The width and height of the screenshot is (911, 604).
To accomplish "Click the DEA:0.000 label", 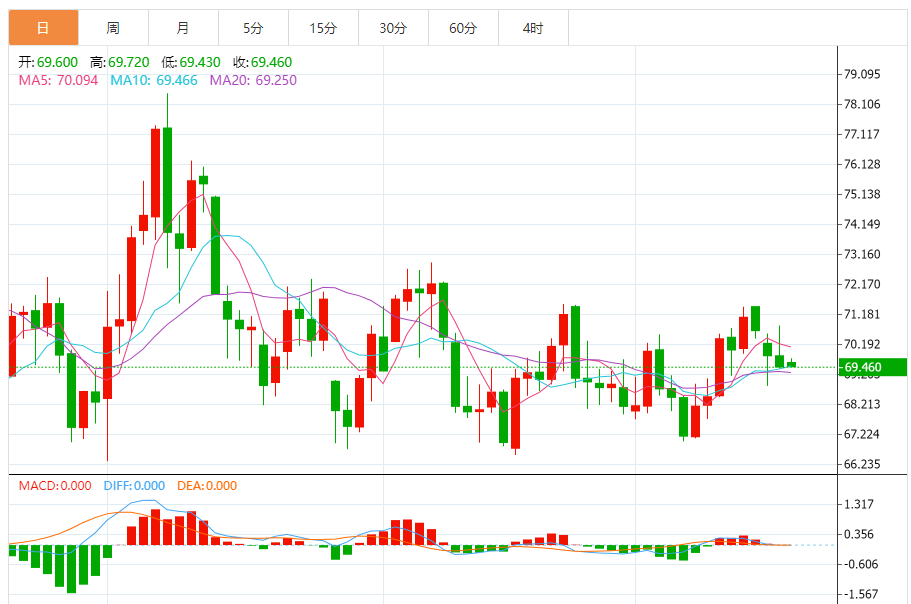I will coord(207,486).
